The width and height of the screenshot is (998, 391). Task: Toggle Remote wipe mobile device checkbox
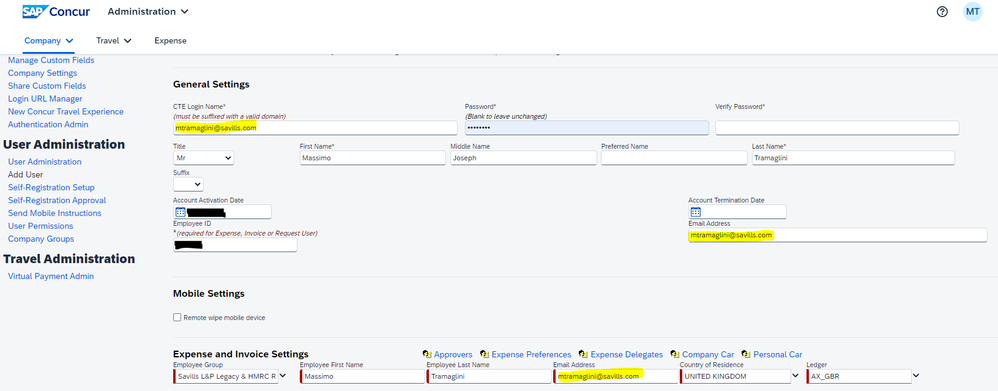177,317
